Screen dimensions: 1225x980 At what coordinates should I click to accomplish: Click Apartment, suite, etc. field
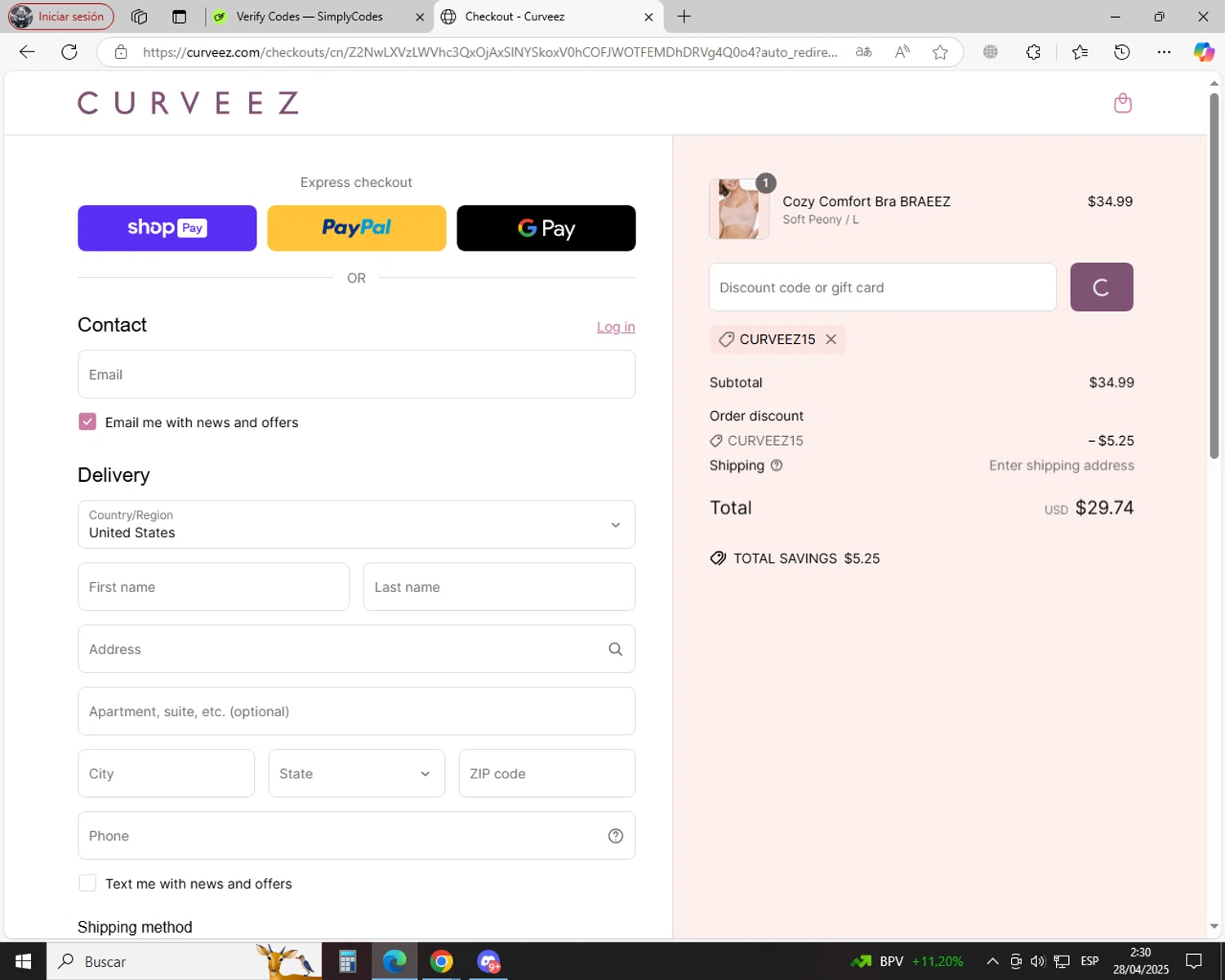356,711
